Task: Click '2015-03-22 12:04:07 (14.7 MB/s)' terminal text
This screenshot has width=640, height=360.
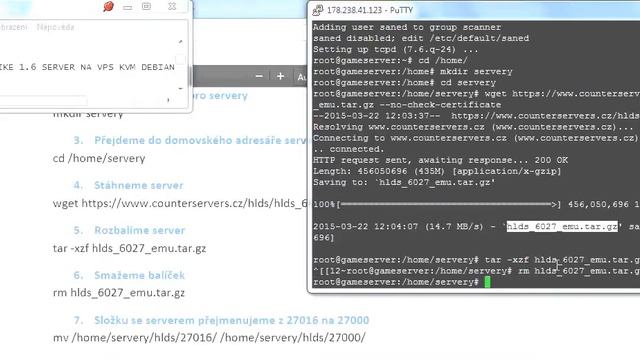Action: click(x=398, y=227)
